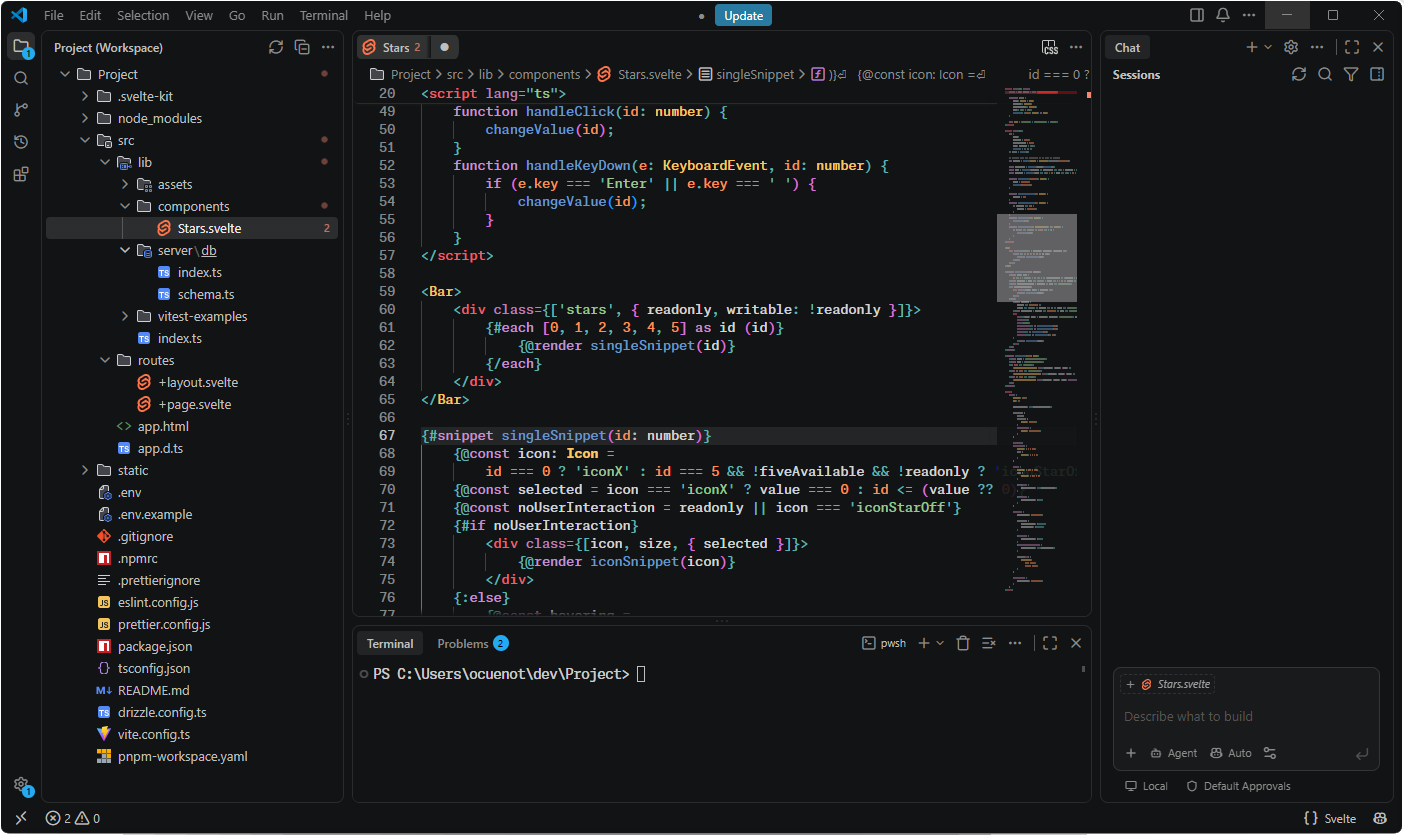
Task: Open the CSS icon action in editor toolbar
Action: [1049, 47]
